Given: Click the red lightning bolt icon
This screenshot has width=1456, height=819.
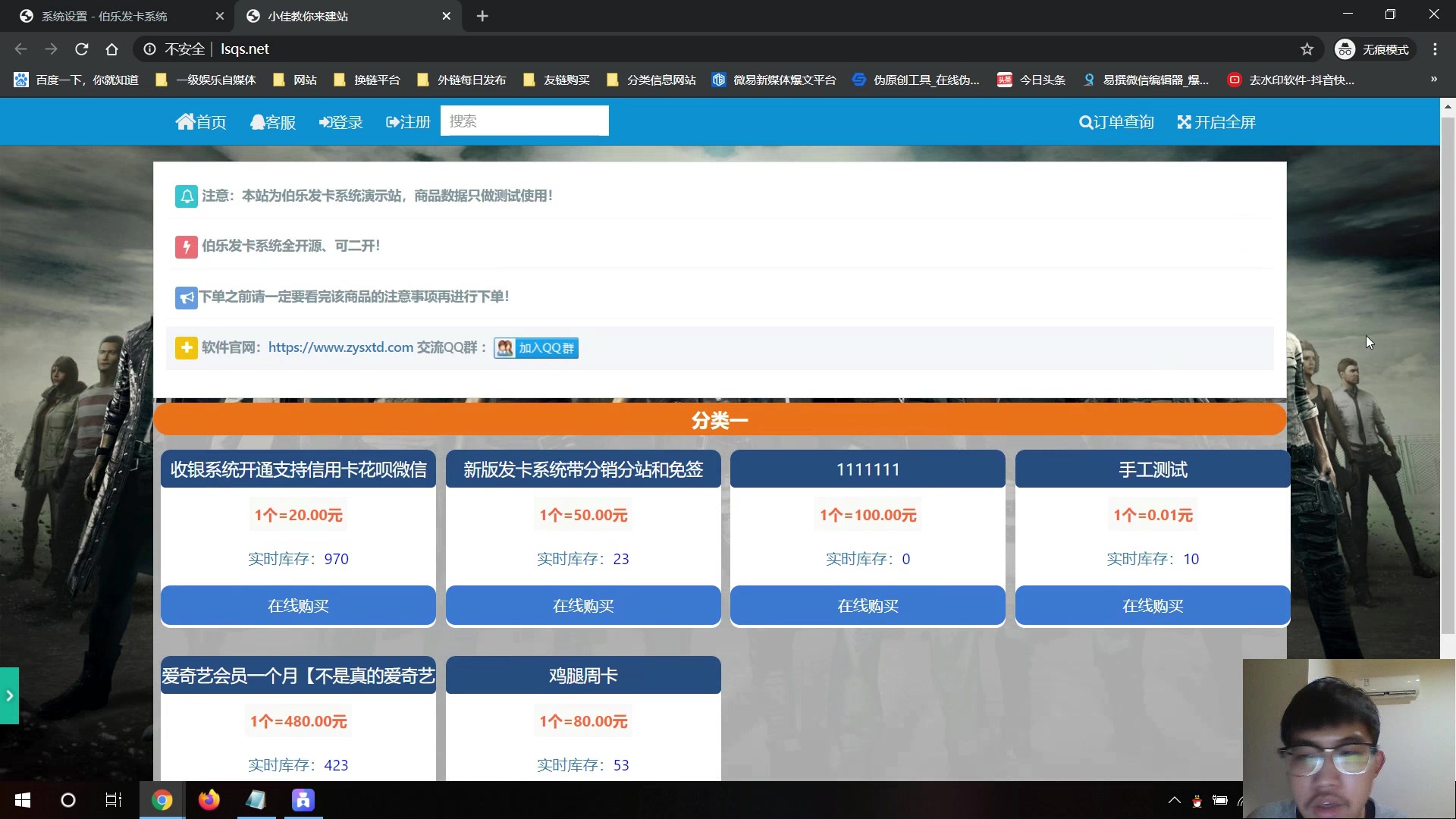Looking at the screenshot, I should pos(186,246).
